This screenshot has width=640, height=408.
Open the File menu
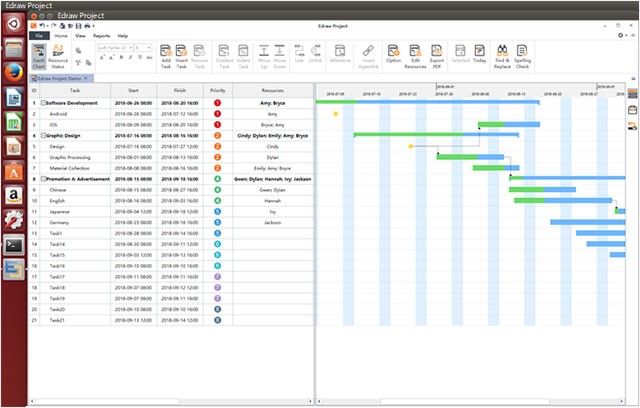click(39, 35)
